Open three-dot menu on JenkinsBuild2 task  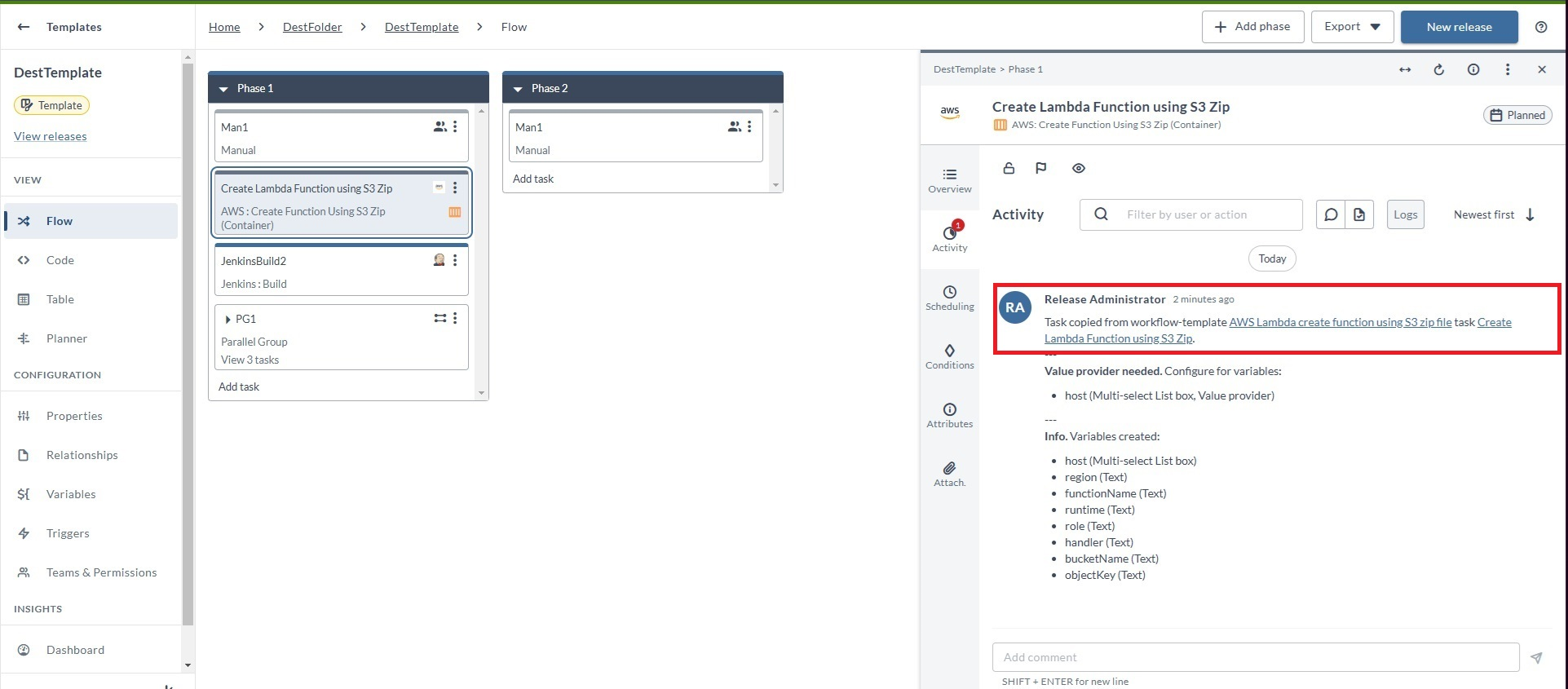455,261
